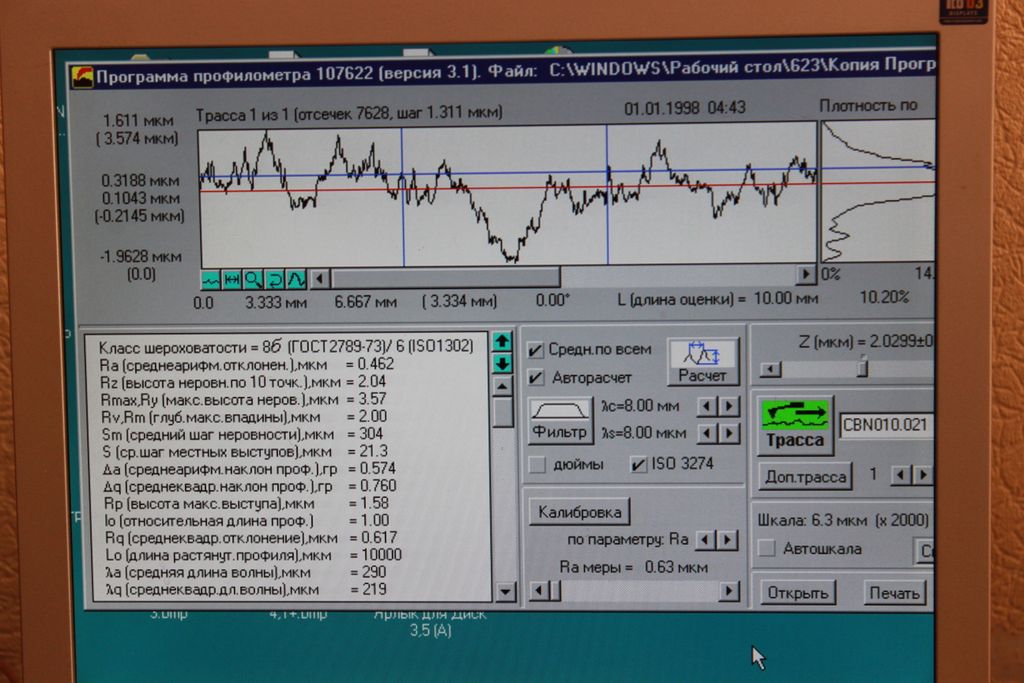This screenshot has width=1024, height=683.
Task: Enable the дюймы inches checkbox
Action: point(537,464)
